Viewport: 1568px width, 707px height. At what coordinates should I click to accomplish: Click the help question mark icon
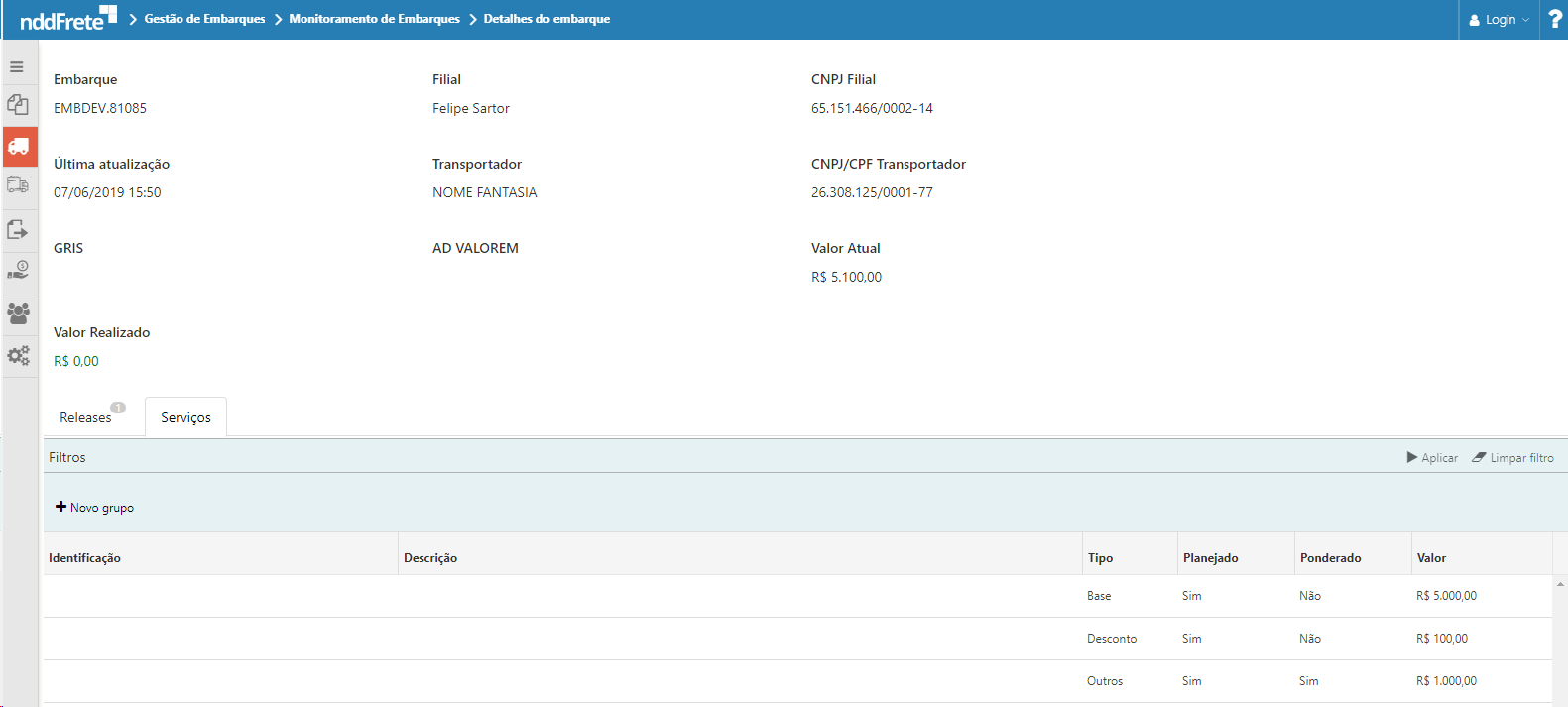(x=1554, y=19)
